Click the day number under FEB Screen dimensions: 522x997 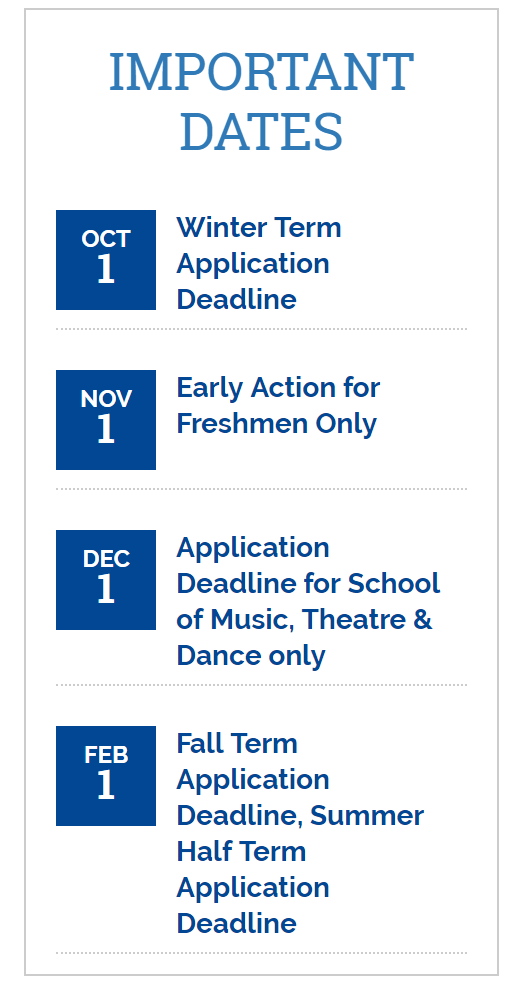click(106, 786)
